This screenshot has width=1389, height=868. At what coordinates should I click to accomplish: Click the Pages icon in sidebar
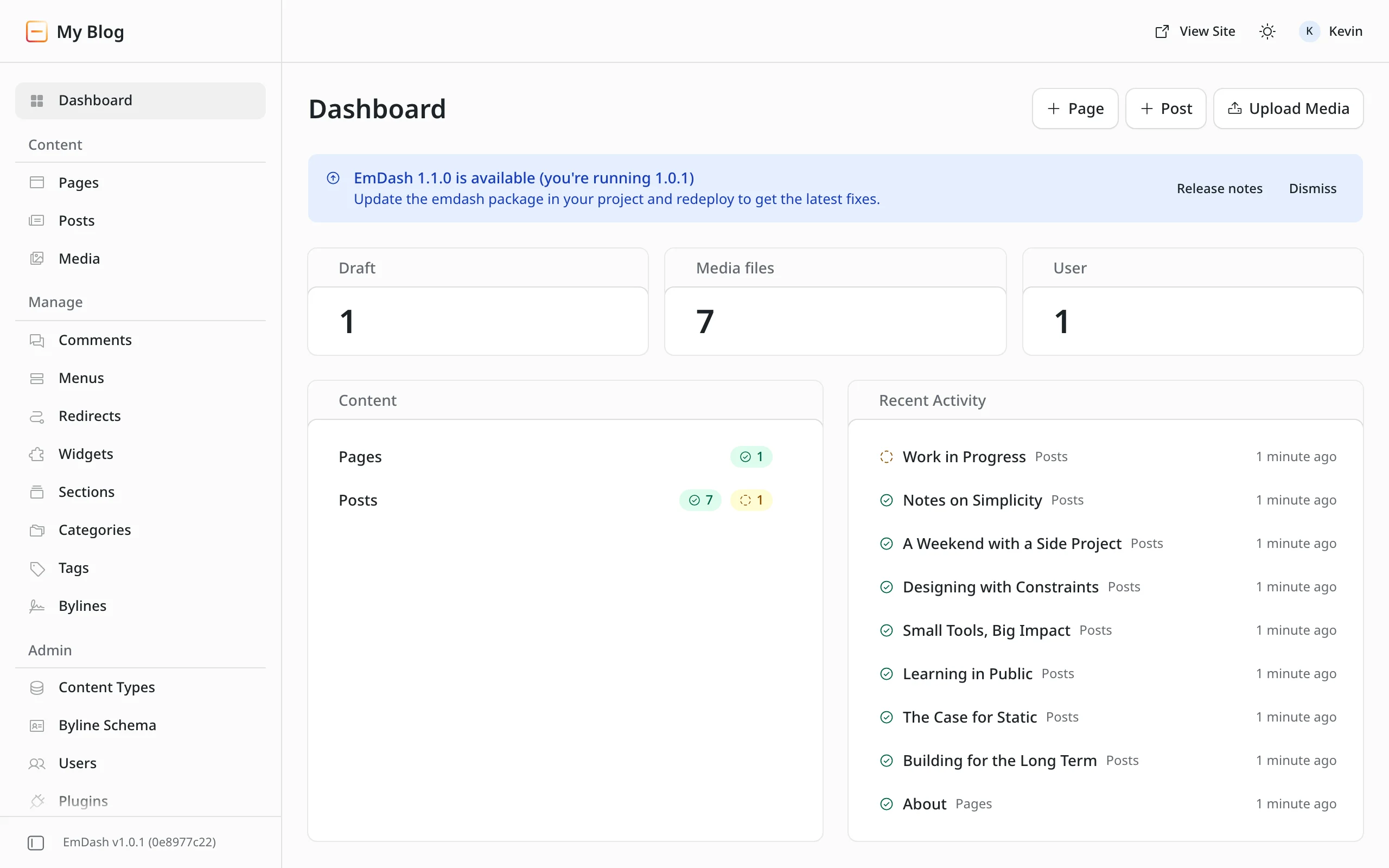[37, 183]
